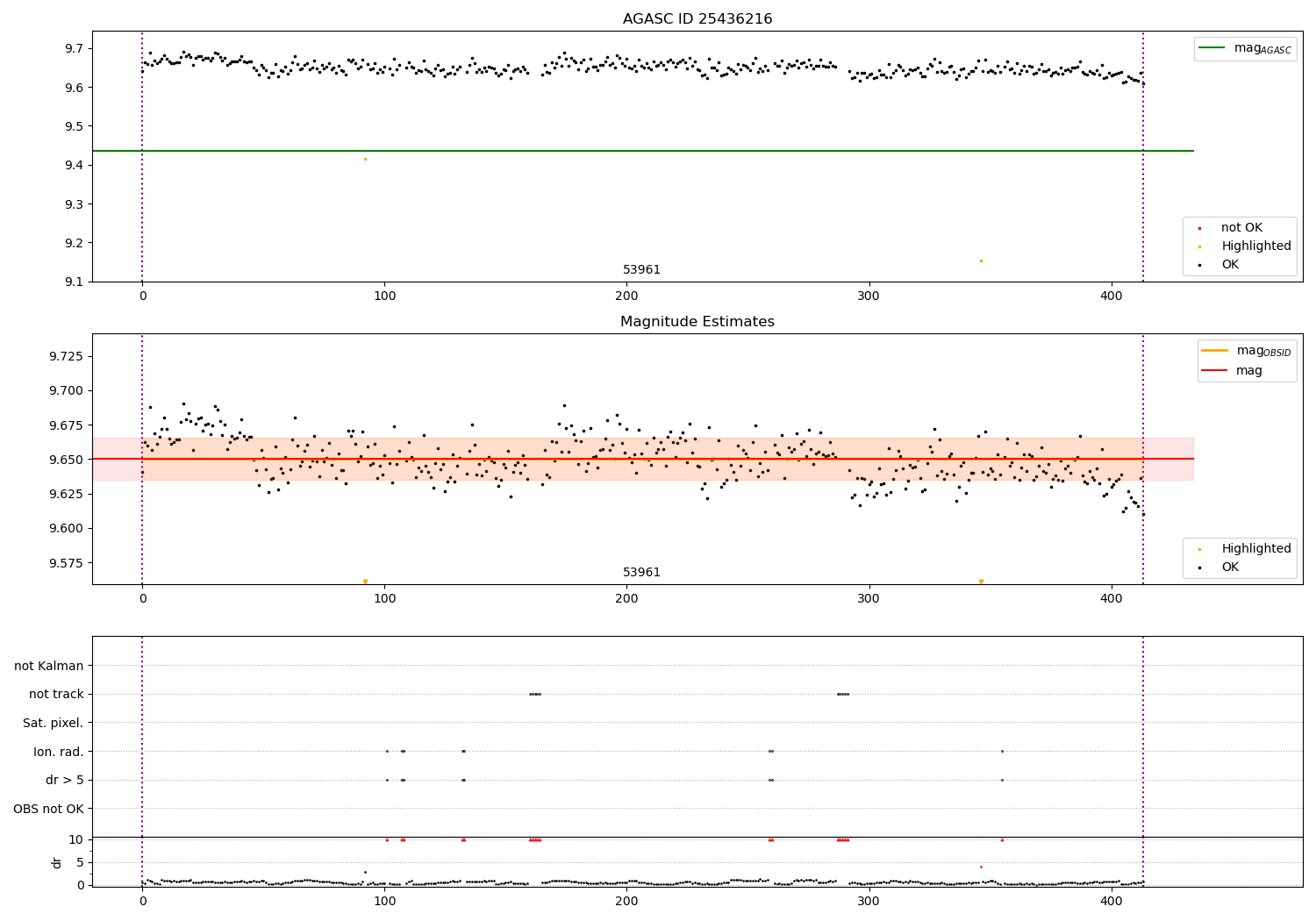The width and height of the screenshot is (1316, 921).
Task: Click the 9.1 y-axis tick label
Action: click(x=75, y=282)
